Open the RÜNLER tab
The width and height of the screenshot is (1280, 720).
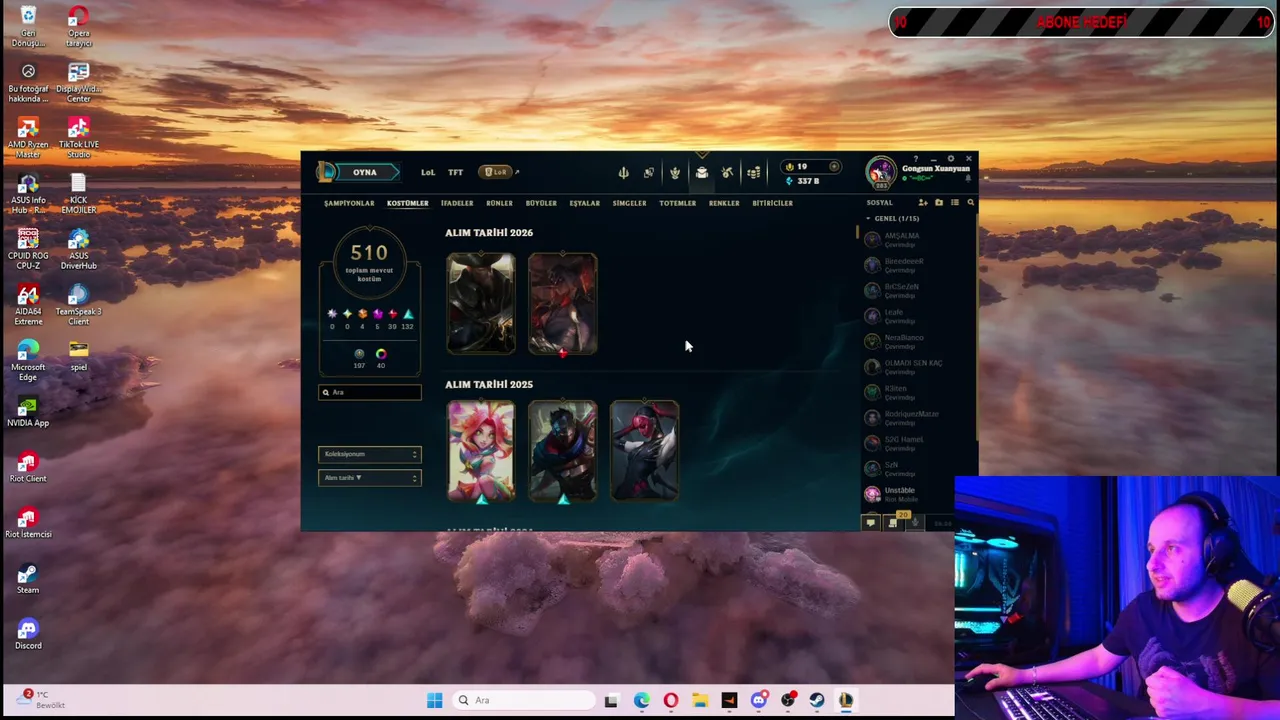point(499,203)
